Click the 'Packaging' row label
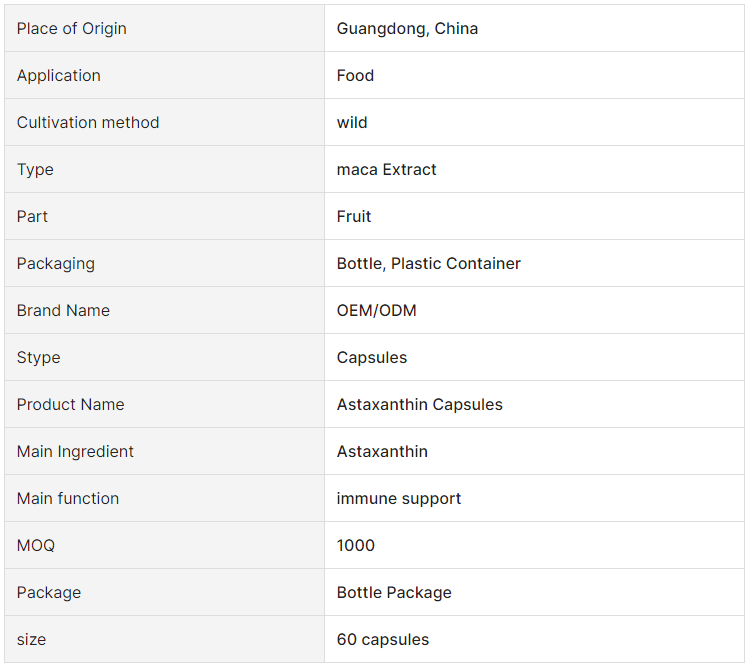 (56, 263)
